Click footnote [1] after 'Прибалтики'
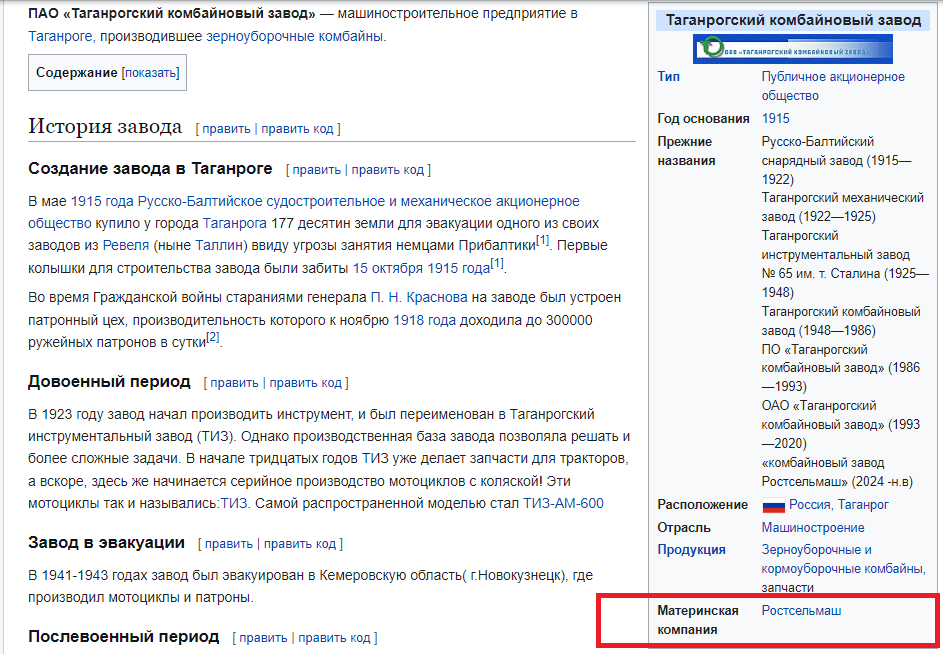Image resolution: width=943 pixels, height=654 pixels. click(542, 241)
